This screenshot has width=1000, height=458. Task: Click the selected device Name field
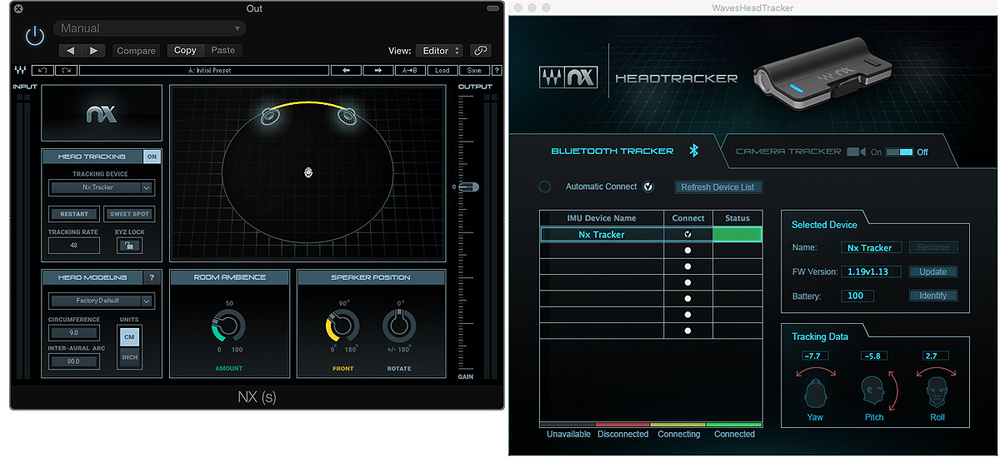(x=871, y=247)
